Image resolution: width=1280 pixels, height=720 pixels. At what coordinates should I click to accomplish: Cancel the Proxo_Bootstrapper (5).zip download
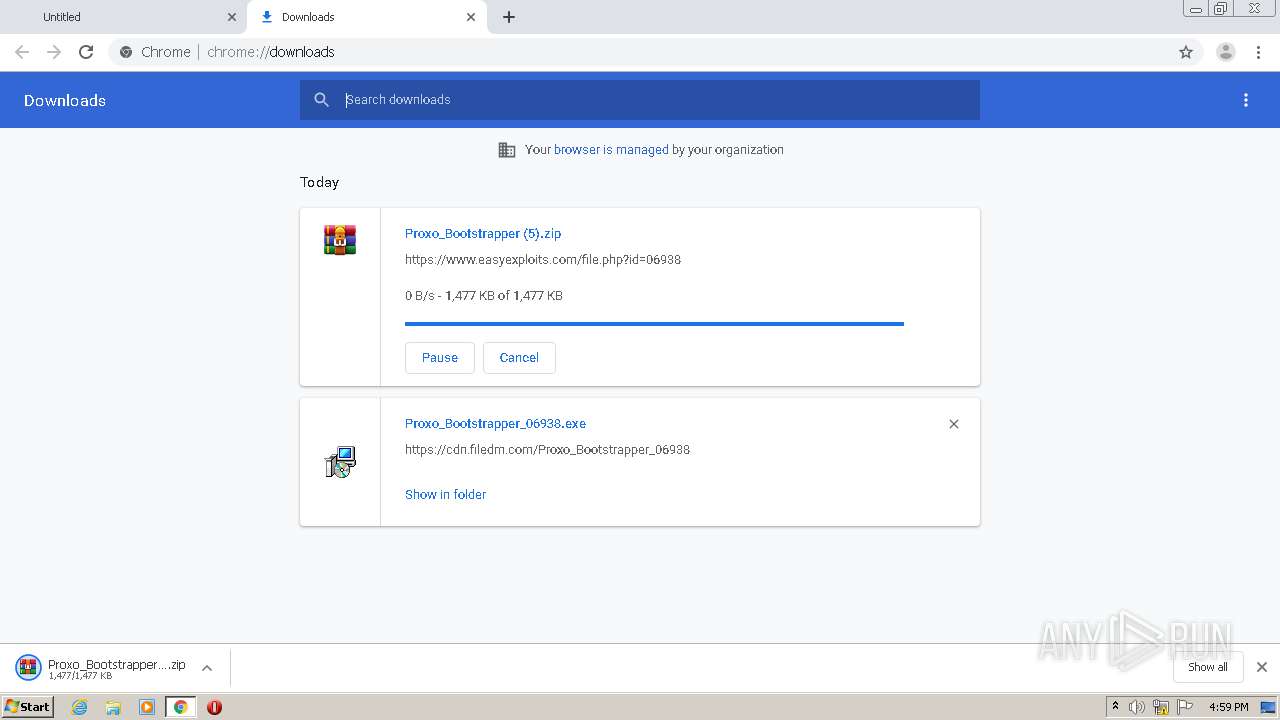pyautogui.click(x=519, y=358)
